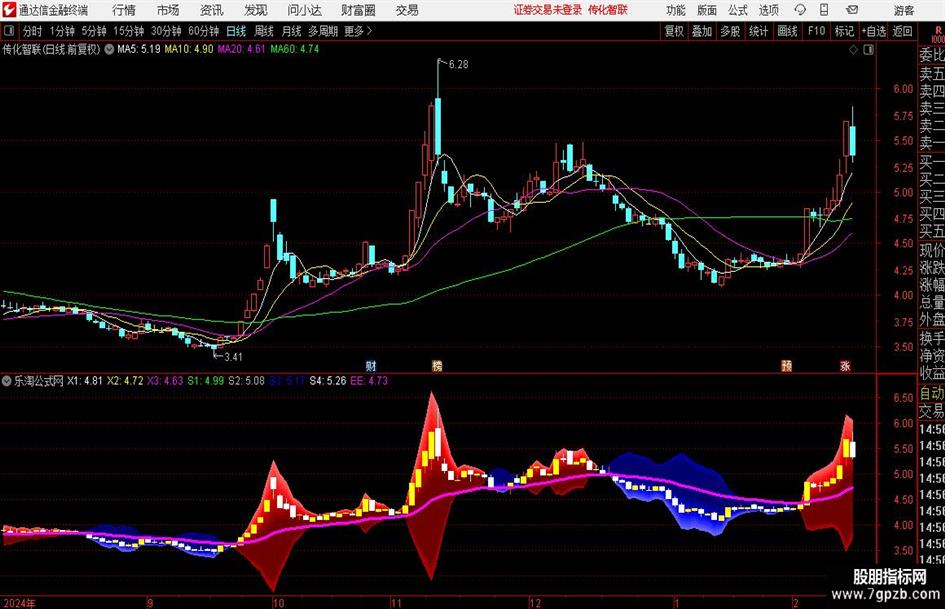Click the 返回 back button
The height and width of the screenshot is (609, 945).
(x=902, y=31)
